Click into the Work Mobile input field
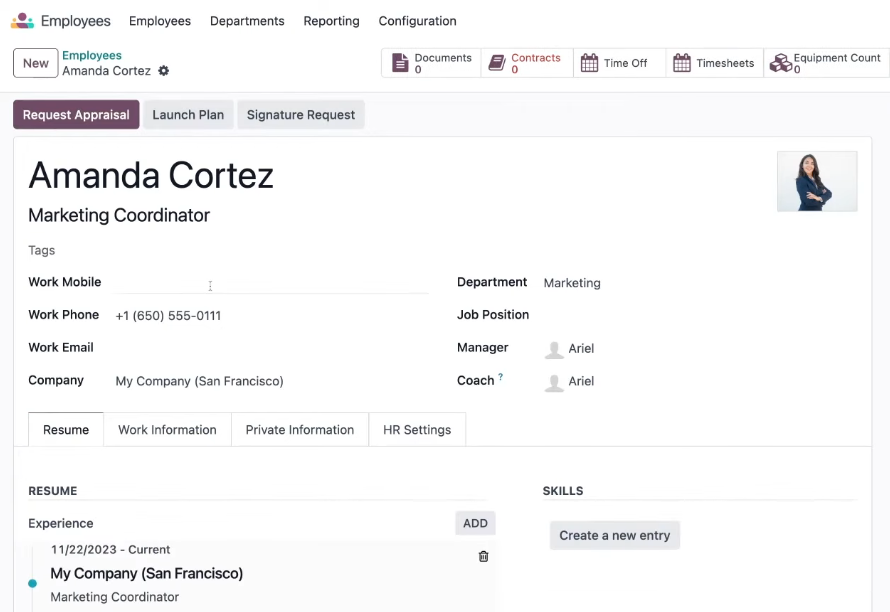Screen dimensions: 890x612 pos(271,282)
